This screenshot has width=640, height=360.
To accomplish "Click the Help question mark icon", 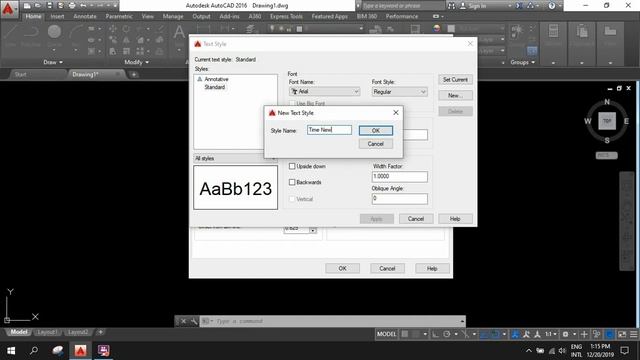I will 552,6.
